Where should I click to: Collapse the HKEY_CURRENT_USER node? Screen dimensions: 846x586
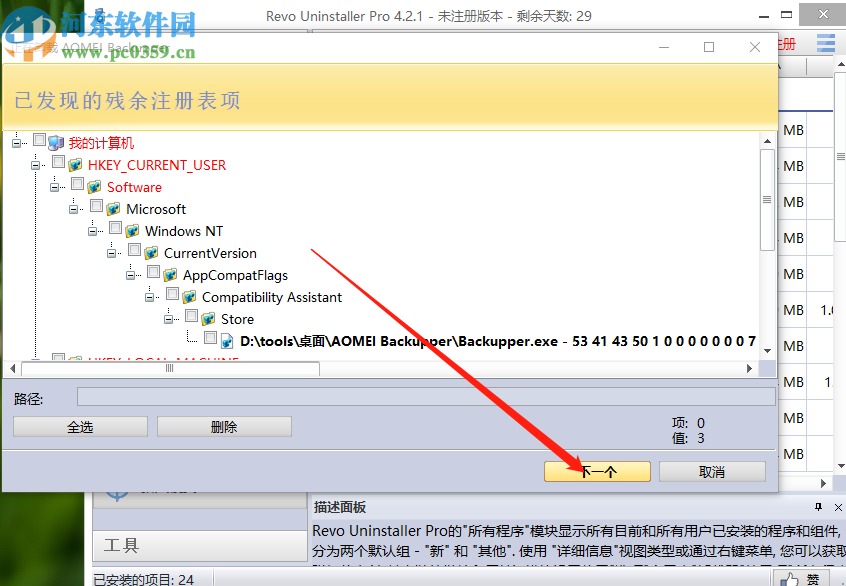pyautogui.click(x=35, y=165)
